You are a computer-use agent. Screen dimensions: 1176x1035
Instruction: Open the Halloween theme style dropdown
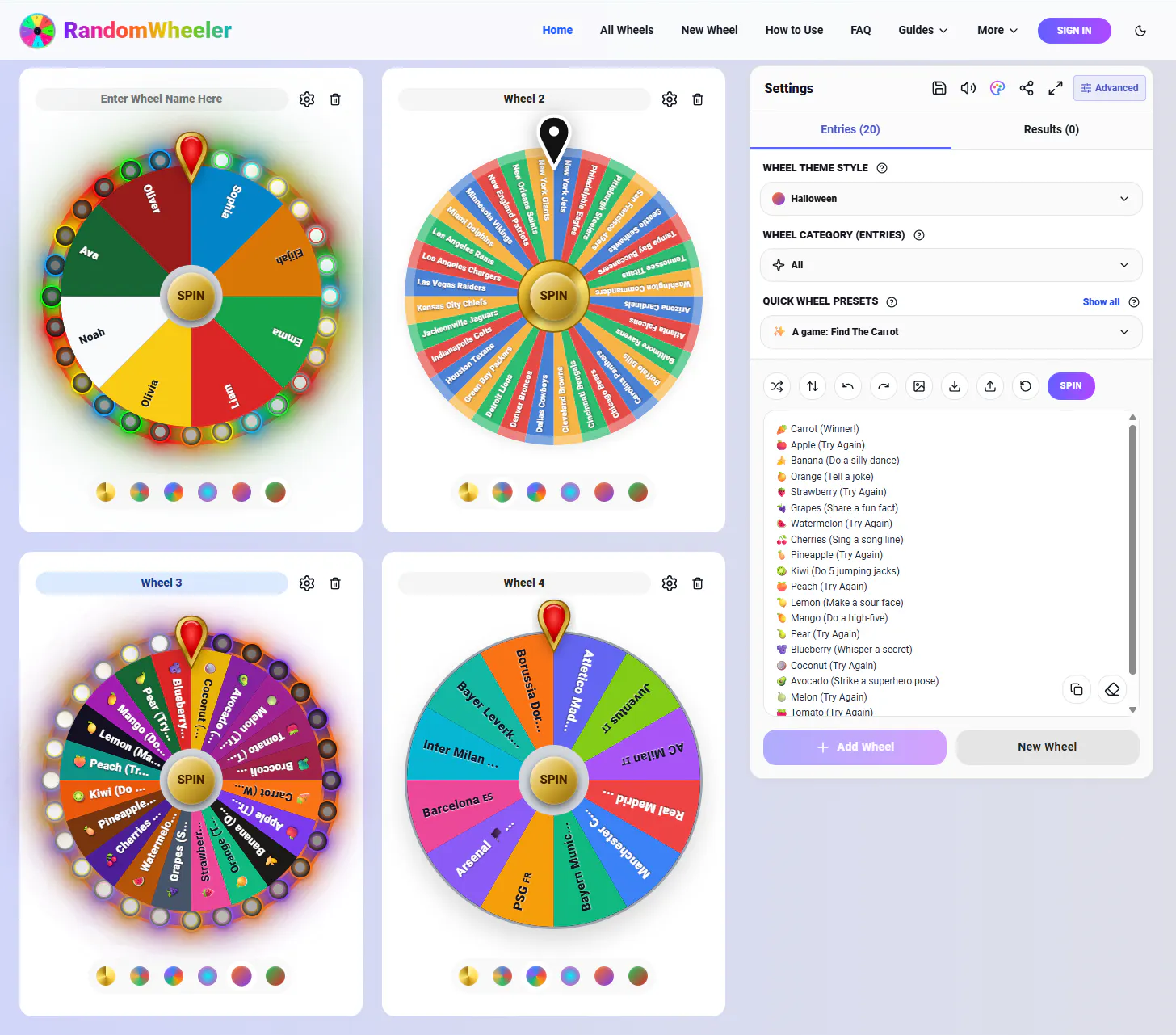tap(951, 199)
